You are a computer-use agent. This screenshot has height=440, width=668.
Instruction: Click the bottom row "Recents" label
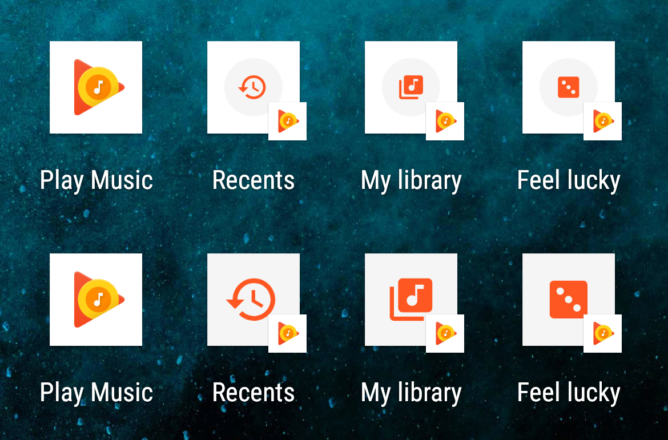pyautogui.click(x=253, y=392)
